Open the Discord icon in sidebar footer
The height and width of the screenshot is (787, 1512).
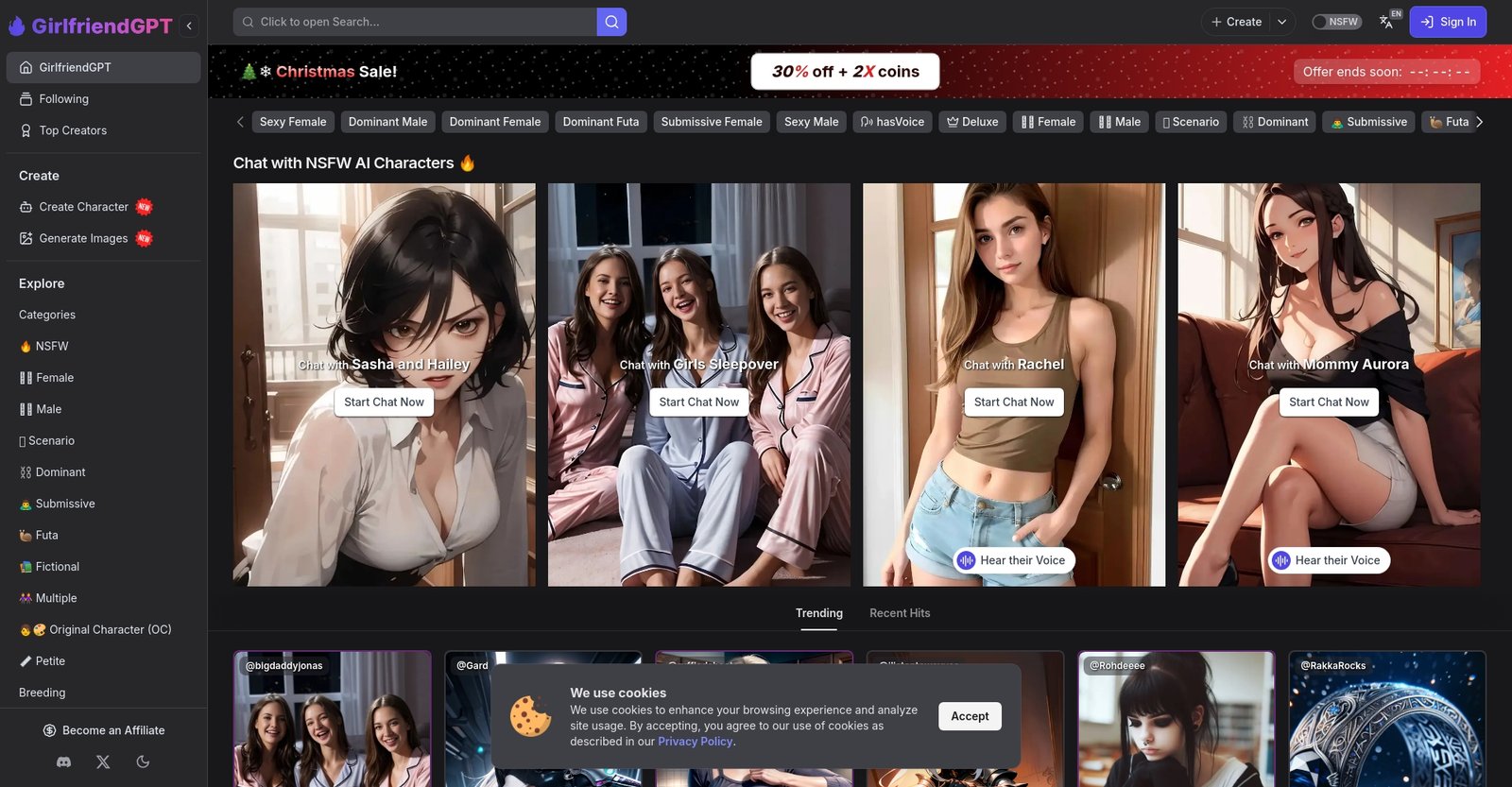pos(64,761)
